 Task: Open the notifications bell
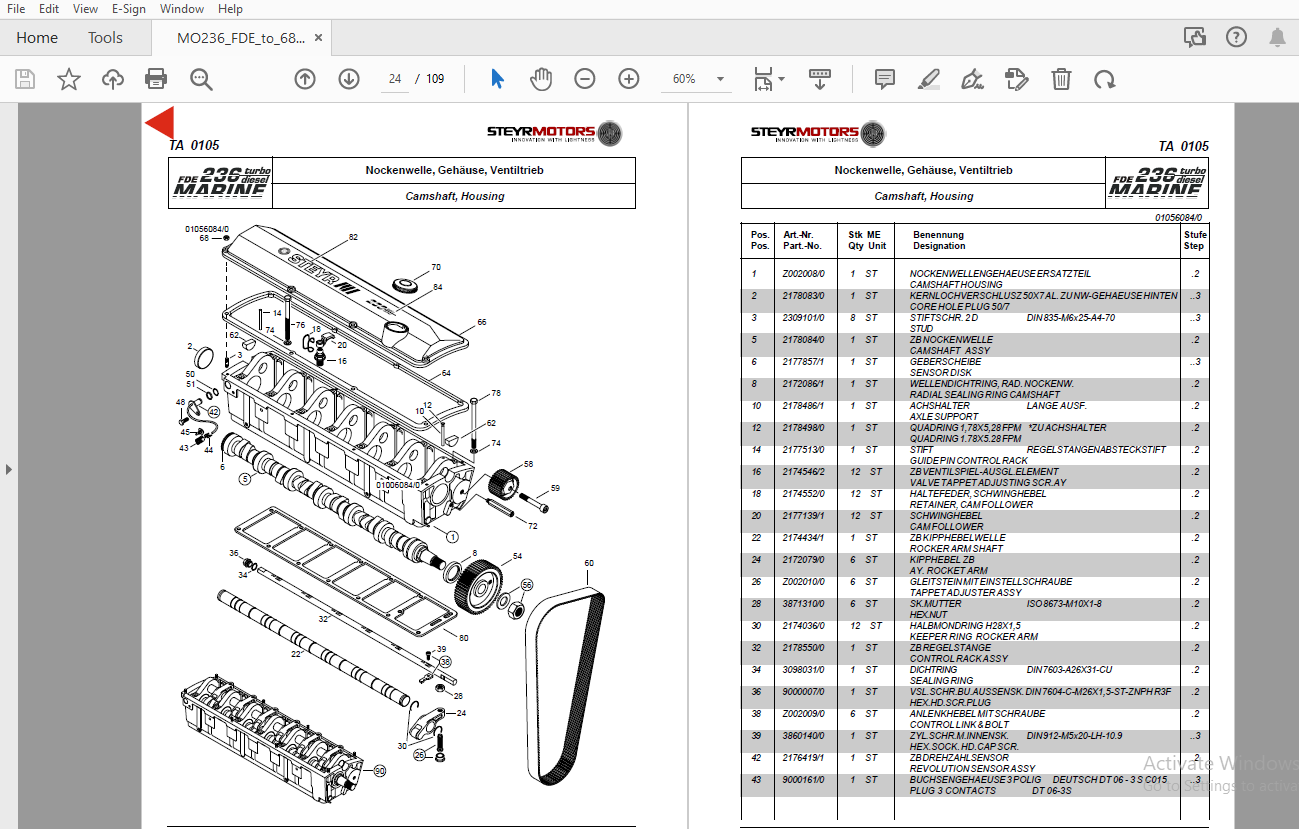pyautogui.click(x=1277, y=38)
